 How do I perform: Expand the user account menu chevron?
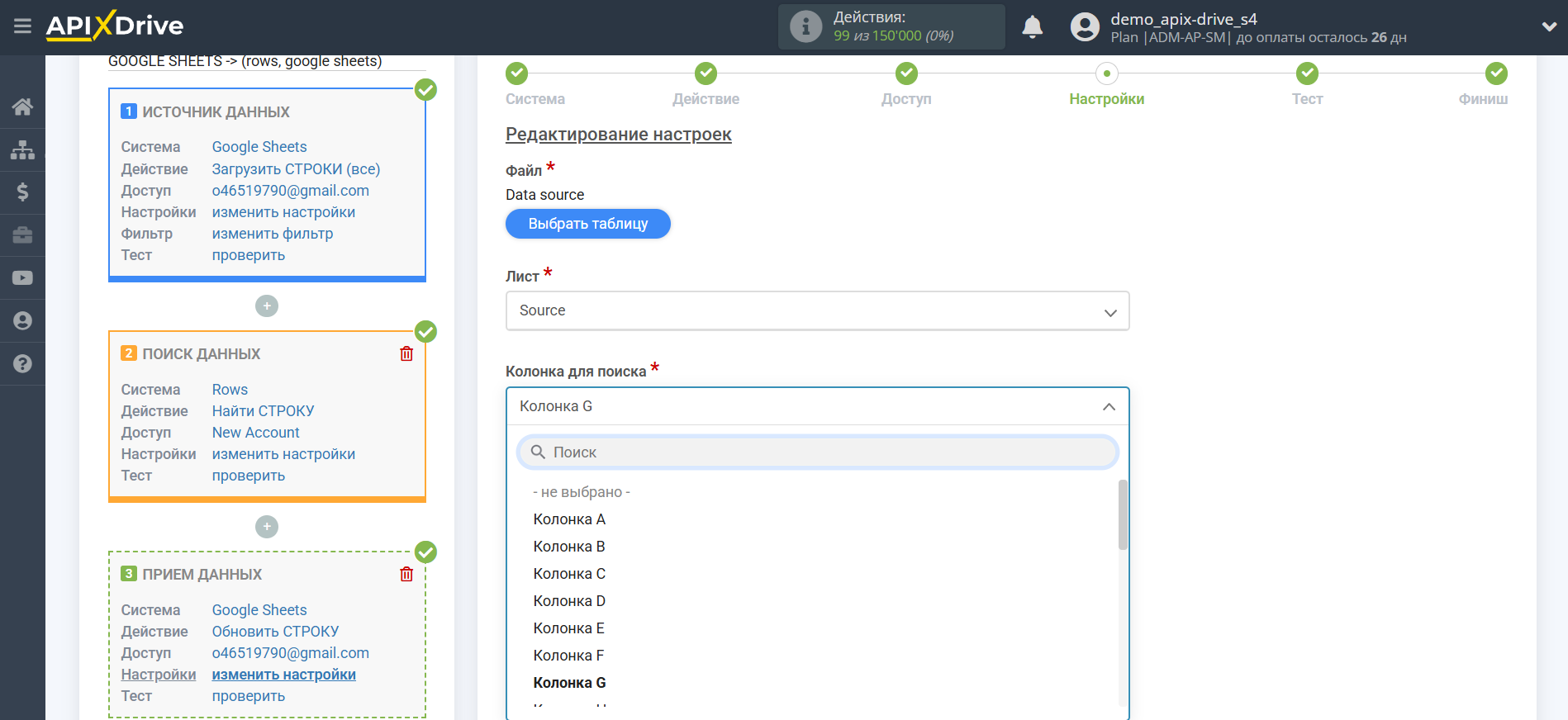(1549, 27)
